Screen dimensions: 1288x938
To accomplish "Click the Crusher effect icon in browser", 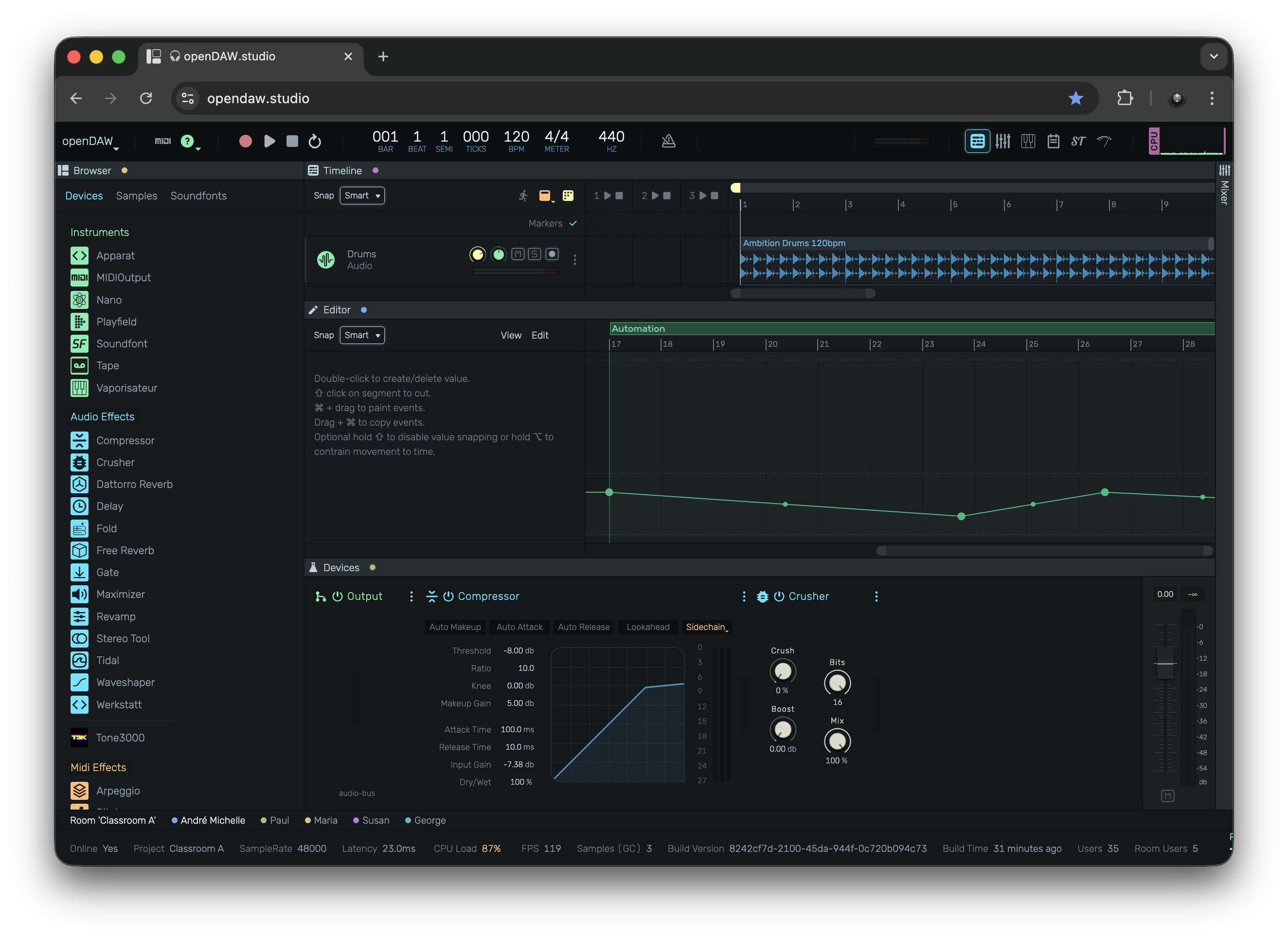I will 79,463.
